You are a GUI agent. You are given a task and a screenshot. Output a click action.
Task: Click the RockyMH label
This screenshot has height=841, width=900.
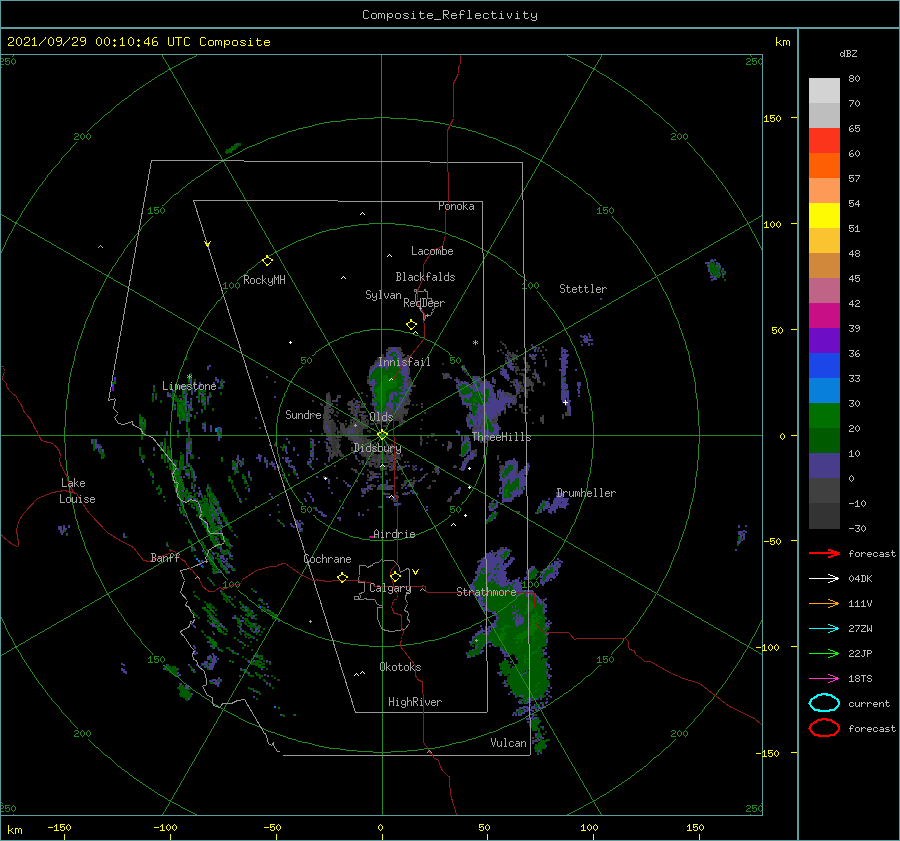264,280
